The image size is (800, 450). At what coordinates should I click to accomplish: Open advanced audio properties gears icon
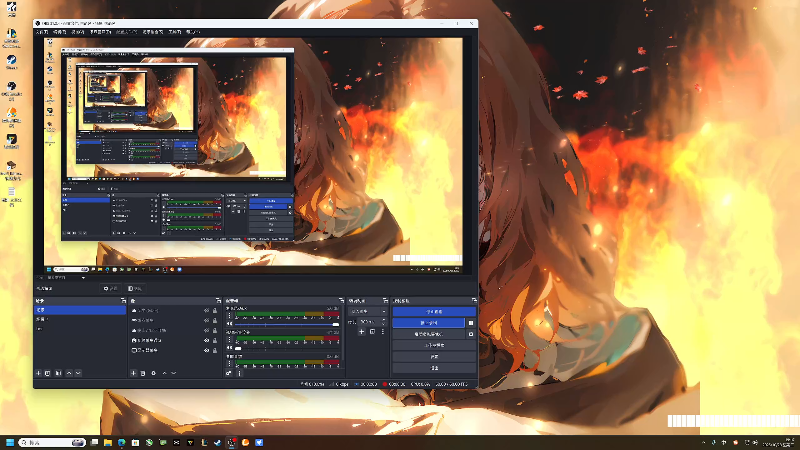(x=229, y=373)
